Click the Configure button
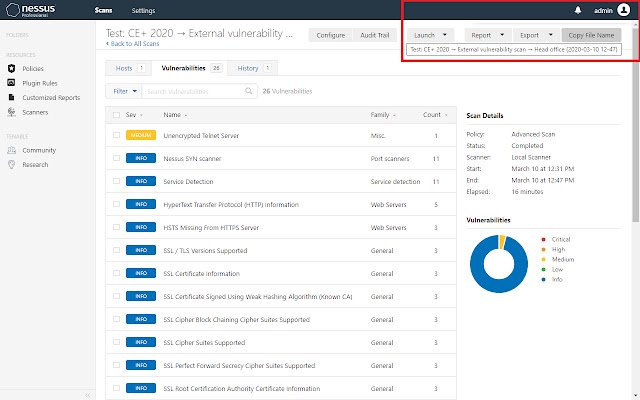Image resolution: width=640 pixels, height=400 pixels. [x=331, y=35]
